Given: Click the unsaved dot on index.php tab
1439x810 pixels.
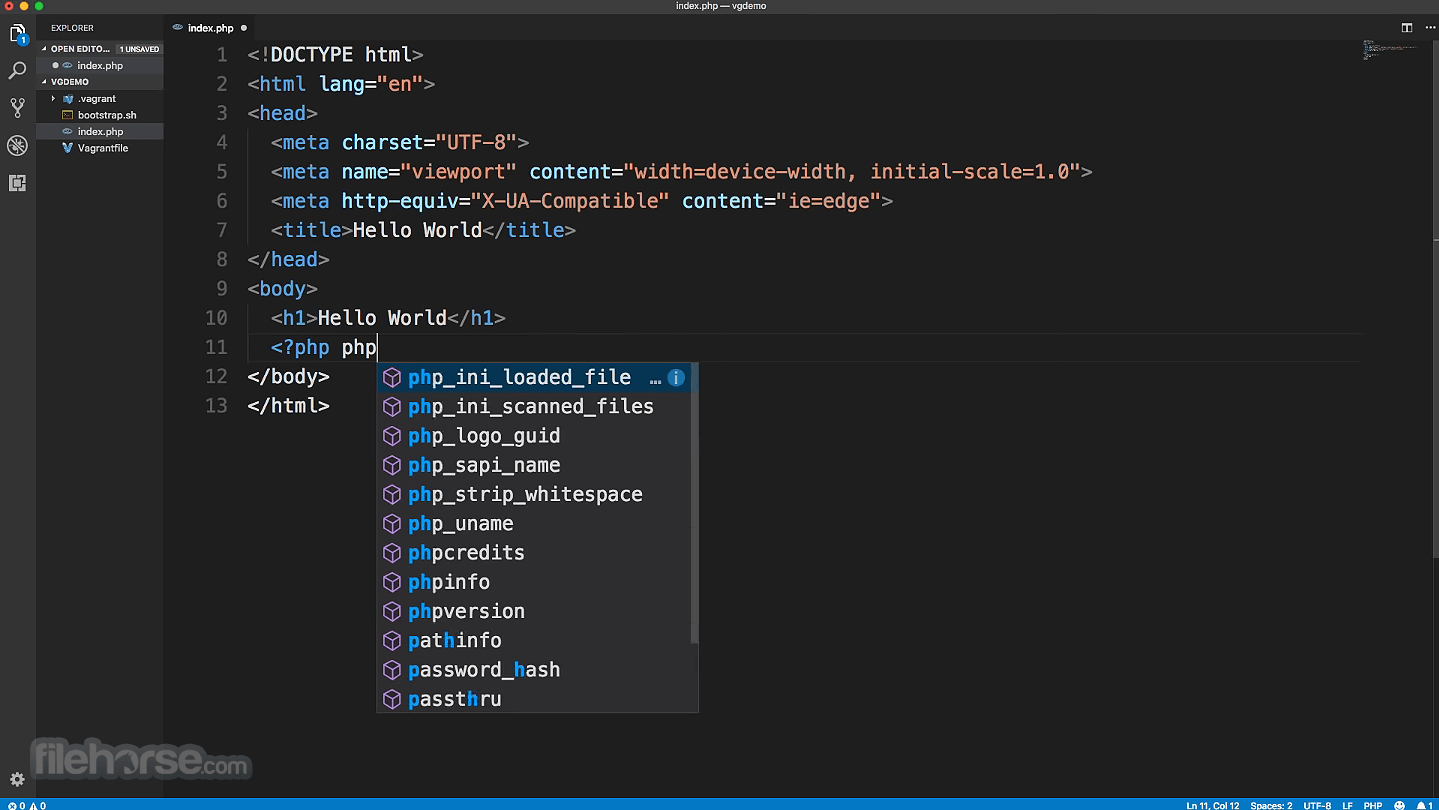Looking at the screenshot, I should coord(244,28).
